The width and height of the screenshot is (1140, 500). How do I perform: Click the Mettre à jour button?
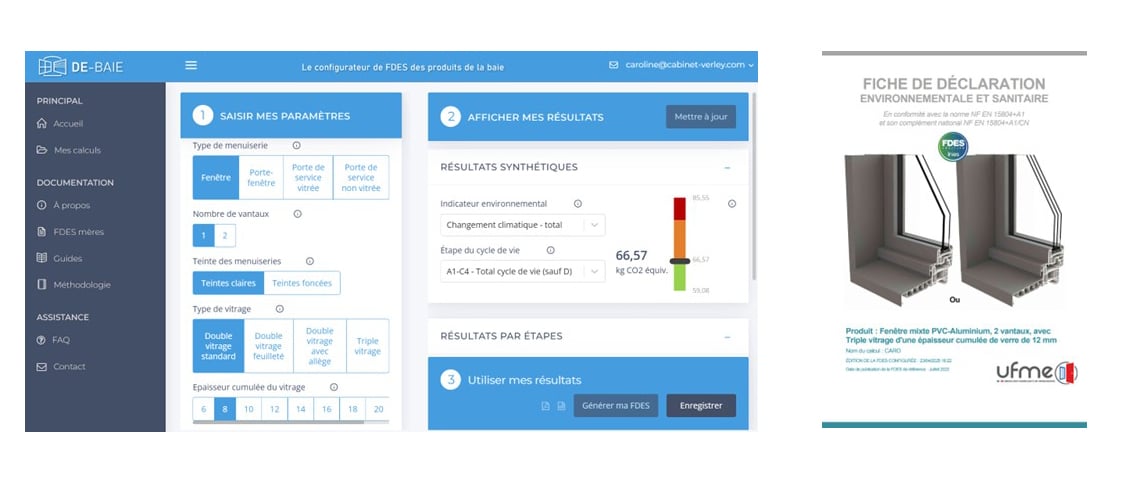[x=701, y=117]
